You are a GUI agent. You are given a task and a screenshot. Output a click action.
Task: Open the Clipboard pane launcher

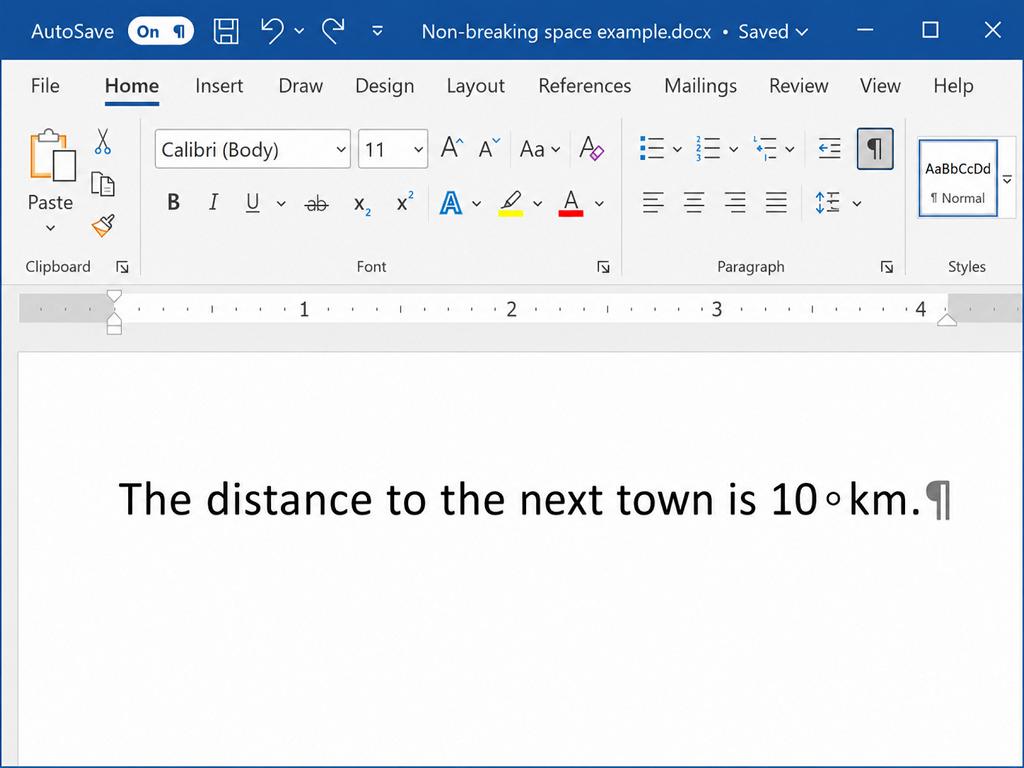point(122,266)
